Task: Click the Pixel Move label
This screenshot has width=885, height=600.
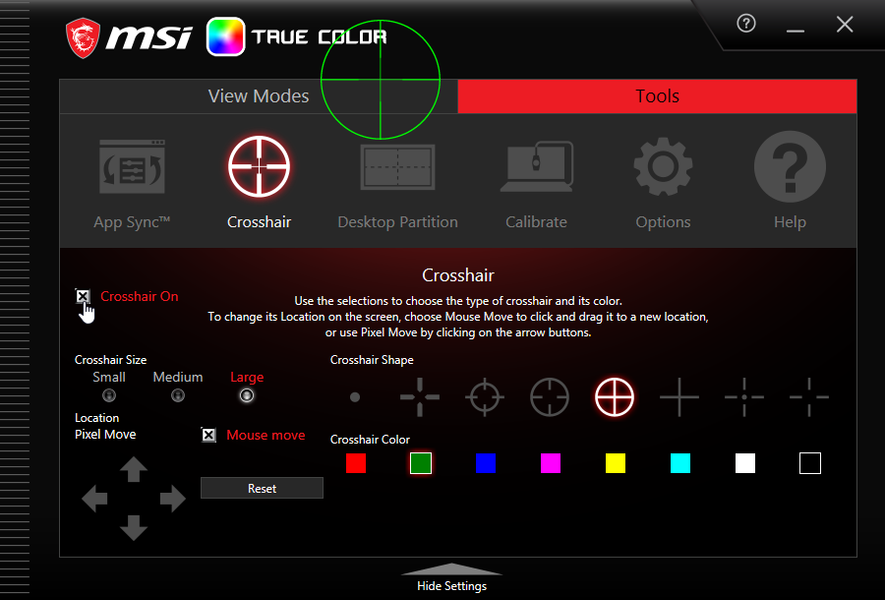Action: tap(106, 435)
